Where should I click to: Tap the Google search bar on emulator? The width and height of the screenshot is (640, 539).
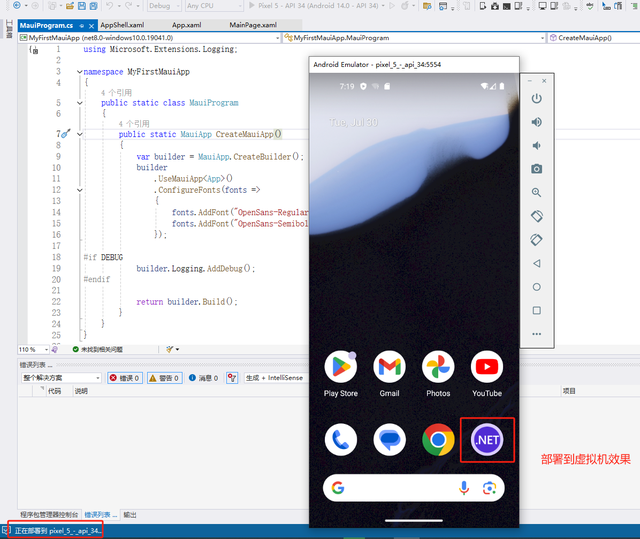coord(413,488)
